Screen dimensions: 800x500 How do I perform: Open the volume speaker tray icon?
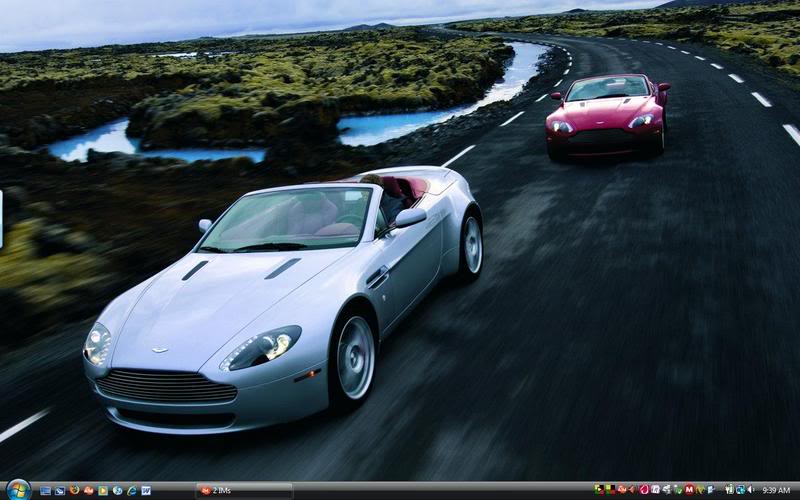click(751, 490)
